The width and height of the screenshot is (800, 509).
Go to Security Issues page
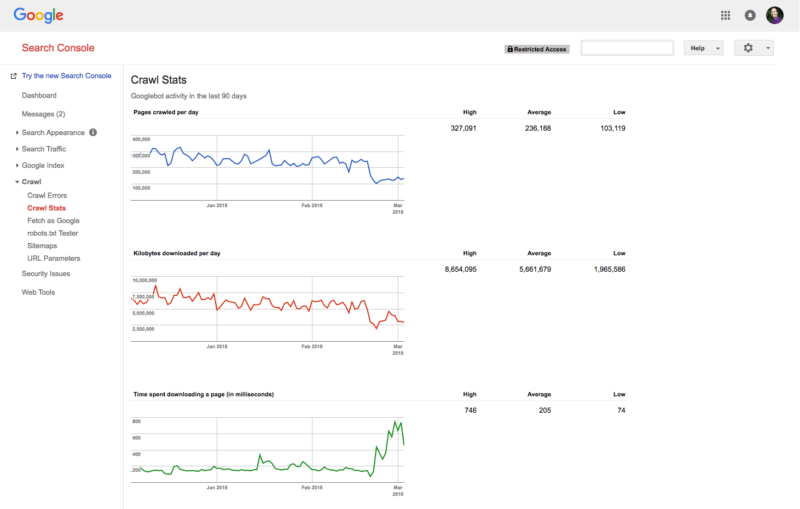(46, 273)
